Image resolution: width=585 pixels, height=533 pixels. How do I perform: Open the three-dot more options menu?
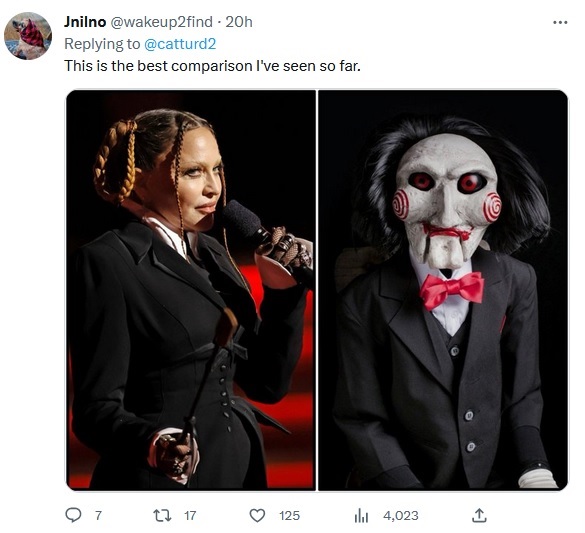tap(560, 23)
